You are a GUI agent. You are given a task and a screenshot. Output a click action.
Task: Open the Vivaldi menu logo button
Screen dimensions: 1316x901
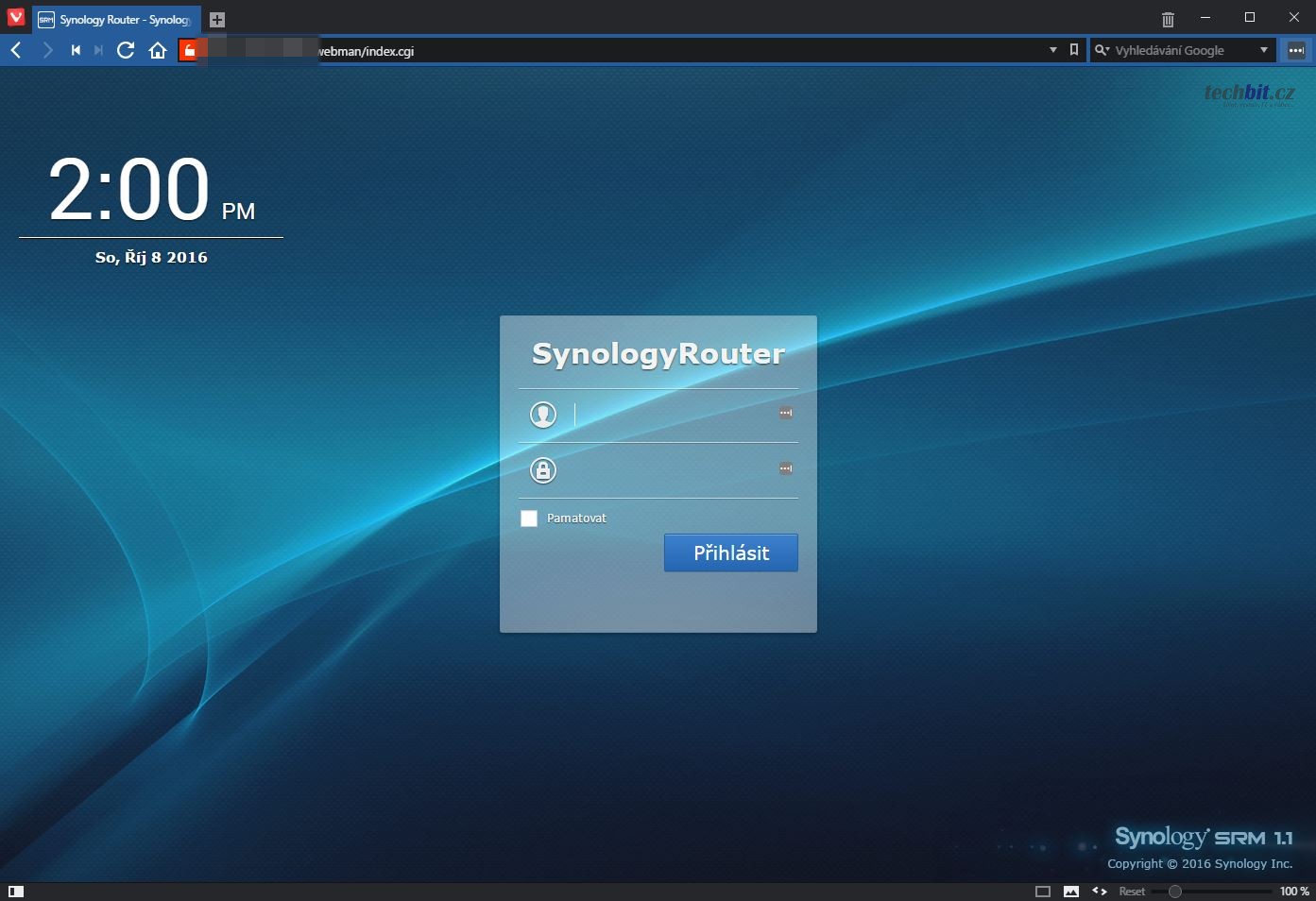15,17
